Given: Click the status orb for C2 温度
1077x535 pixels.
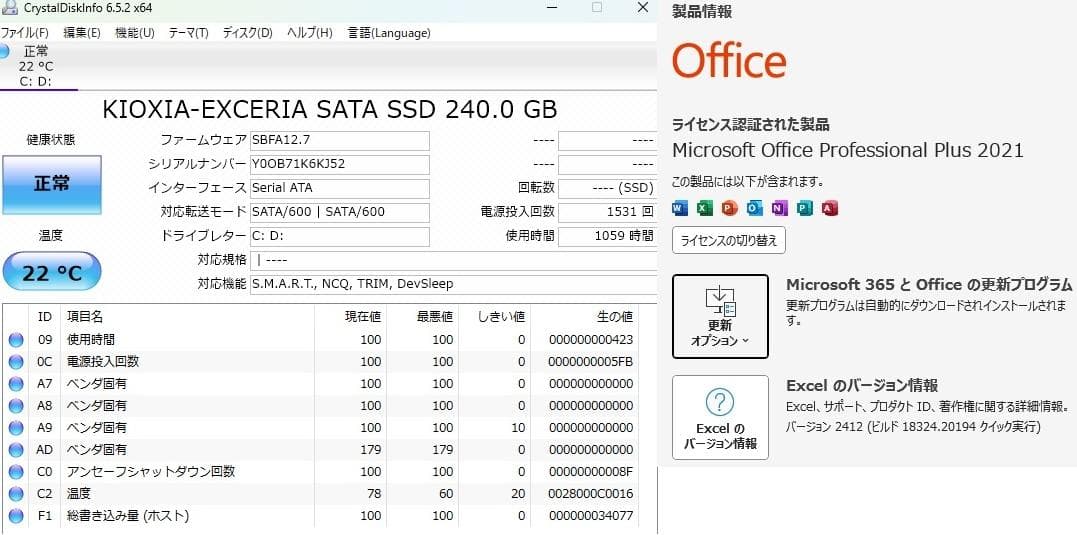Looking at the screenshot, I should 16,493.
